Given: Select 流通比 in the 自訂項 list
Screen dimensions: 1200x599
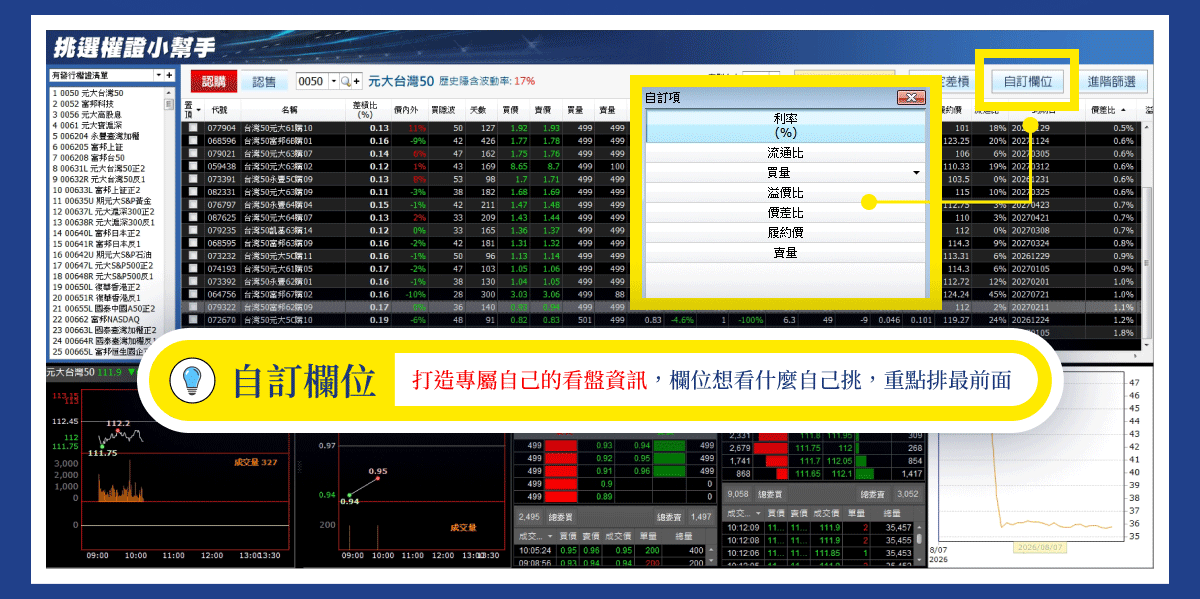Looking at the screenshot, I should coord(785,153).
